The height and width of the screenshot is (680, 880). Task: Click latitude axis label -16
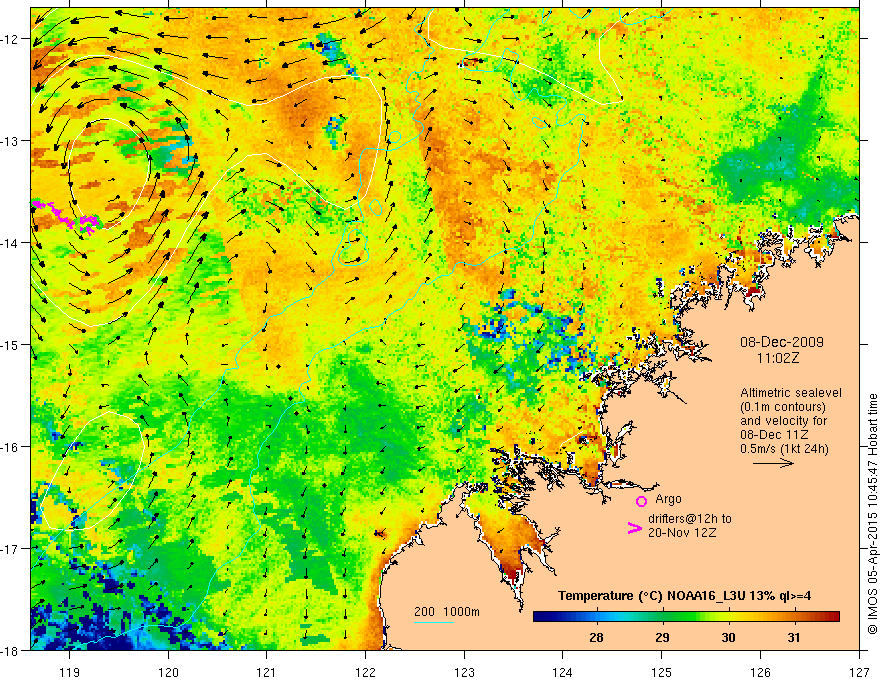tap(10, 447)
